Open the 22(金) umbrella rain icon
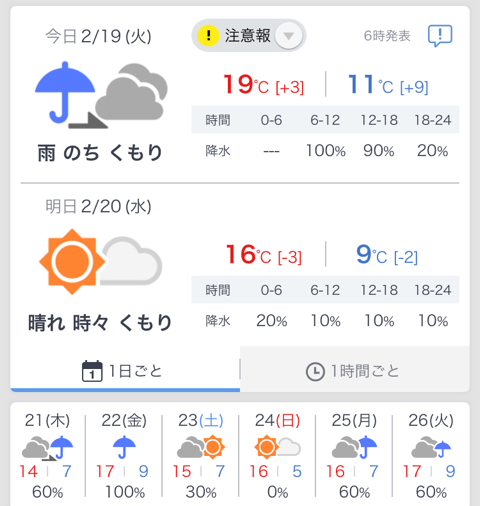This screenshot has height=506, width=480. tap(124, 447)
